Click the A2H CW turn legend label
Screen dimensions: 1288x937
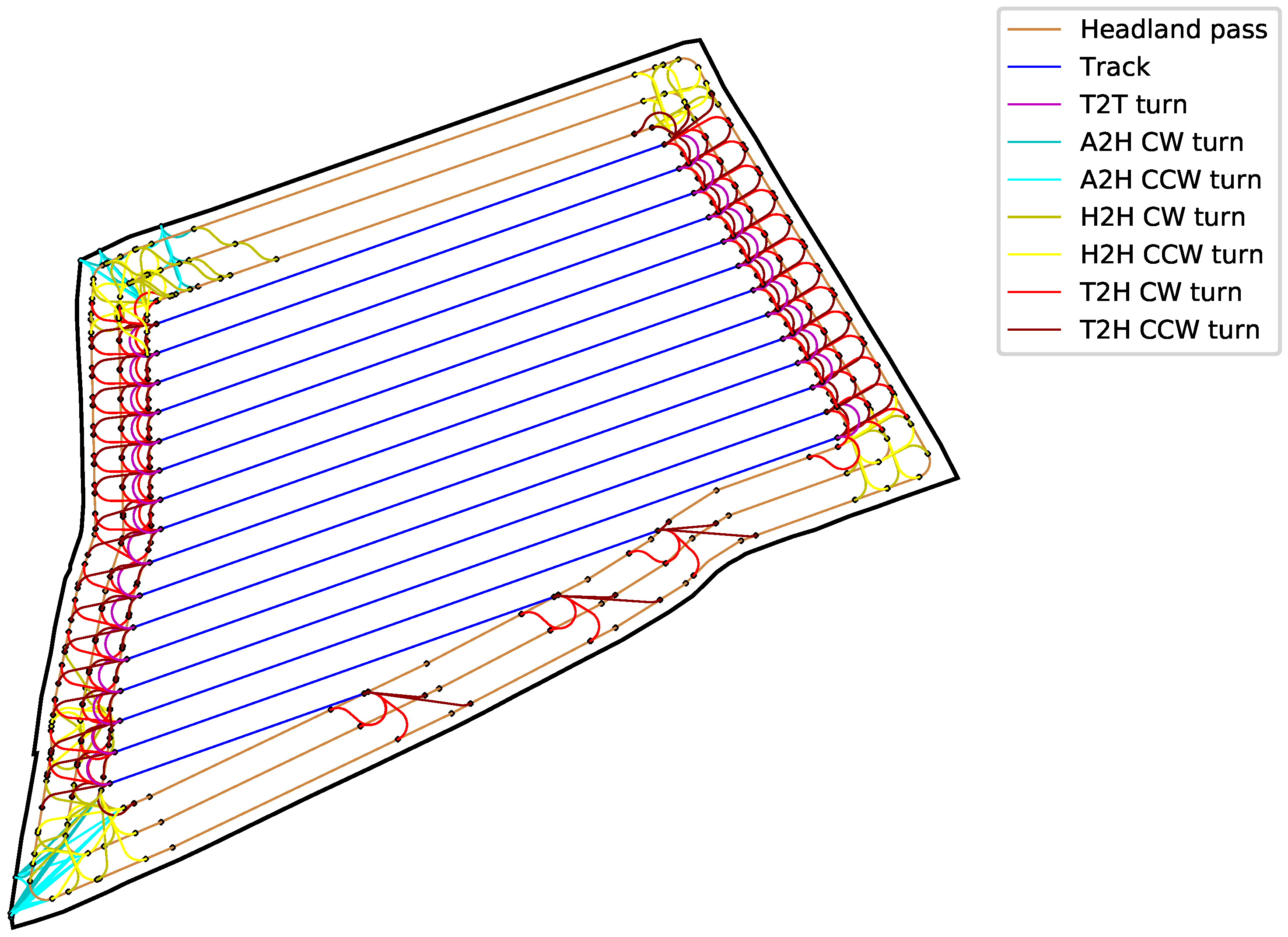pos(1162,142)
